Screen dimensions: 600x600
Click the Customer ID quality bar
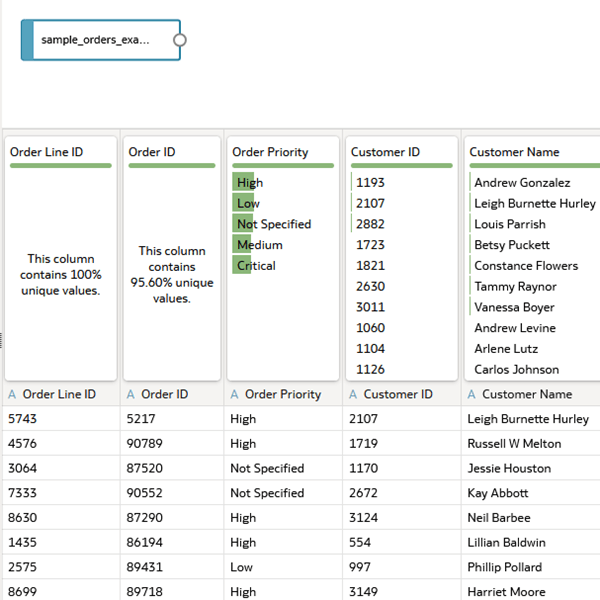pos(402,166)
